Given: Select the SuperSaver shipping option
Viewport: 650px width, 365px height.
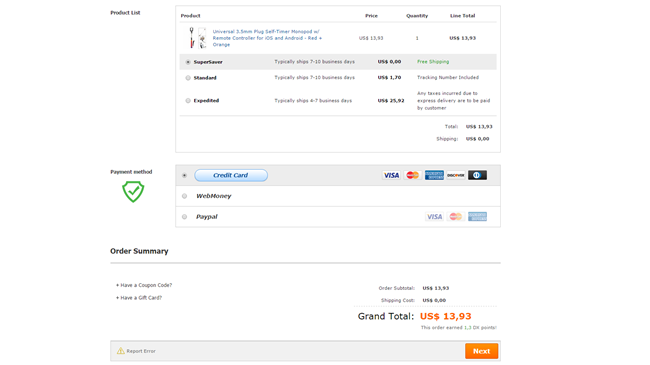Looking at the screenshot, I should pyautogui.click(x=188, y=62).
